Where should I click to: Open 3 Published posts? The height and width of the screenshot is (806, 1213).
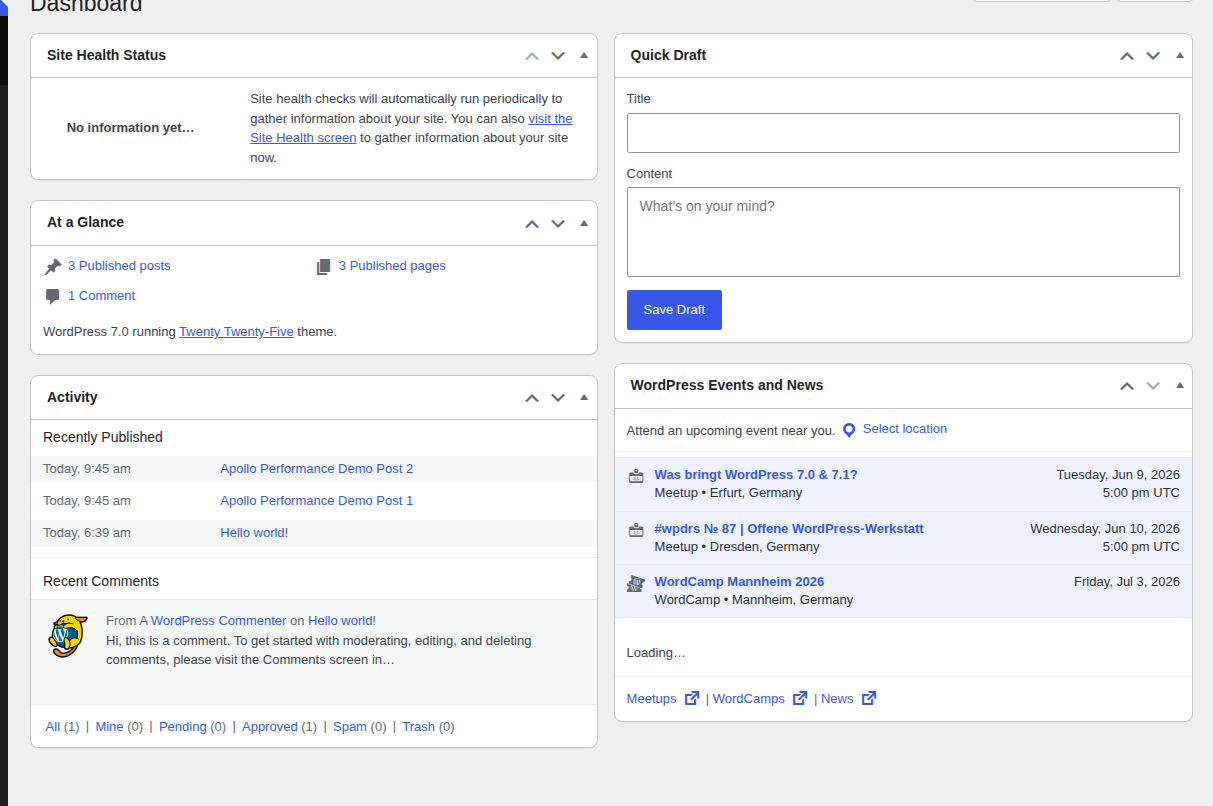tap(119, 266)
